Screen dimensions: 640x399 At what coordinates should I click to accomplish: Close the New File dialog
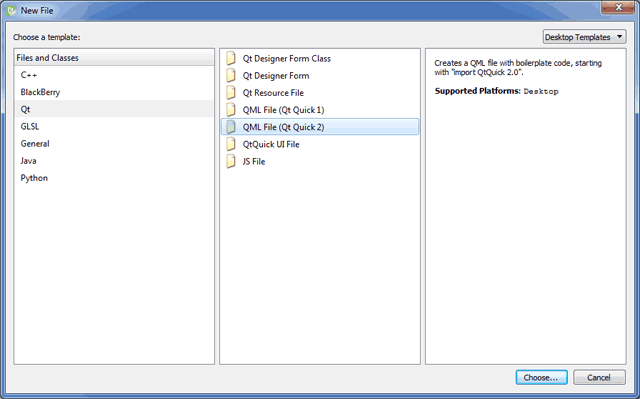(x=618, y=7)
